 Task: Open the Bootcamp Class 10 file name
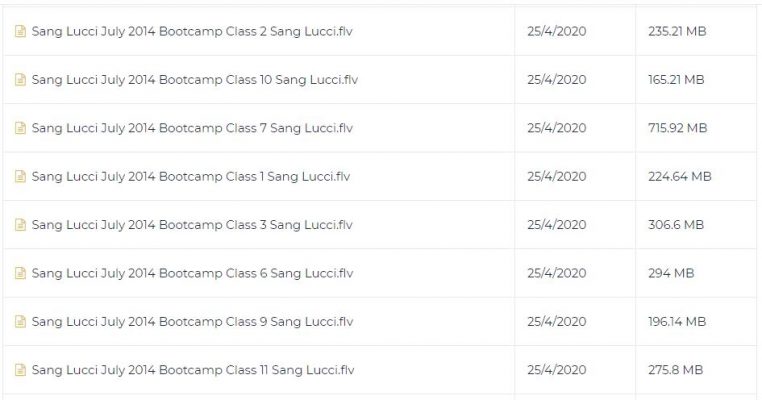[195, 80]
